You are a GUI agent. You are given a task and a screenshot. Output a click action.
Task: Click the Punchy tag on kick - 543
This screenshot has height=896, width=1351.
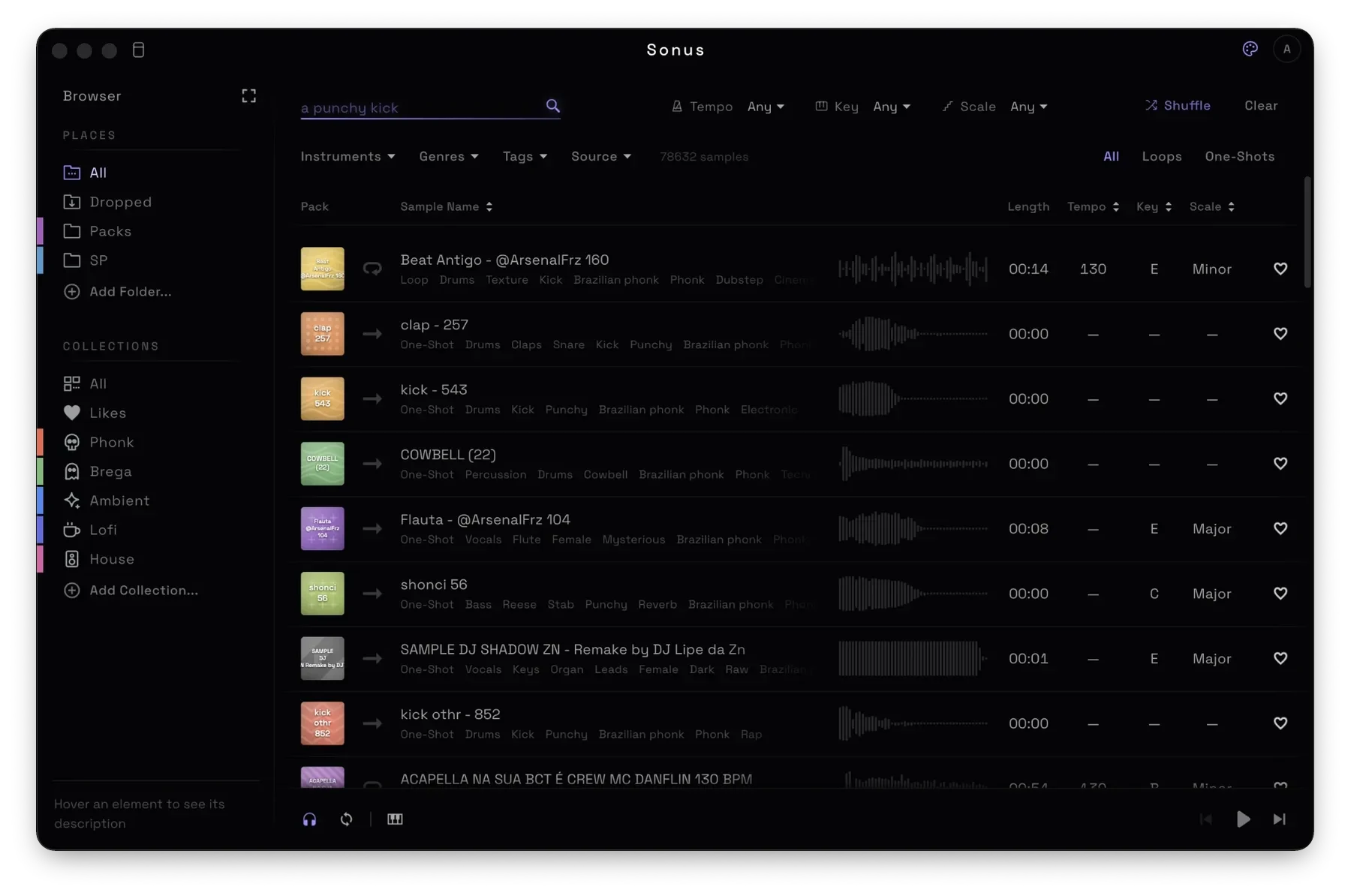click(x=566, y=410)
